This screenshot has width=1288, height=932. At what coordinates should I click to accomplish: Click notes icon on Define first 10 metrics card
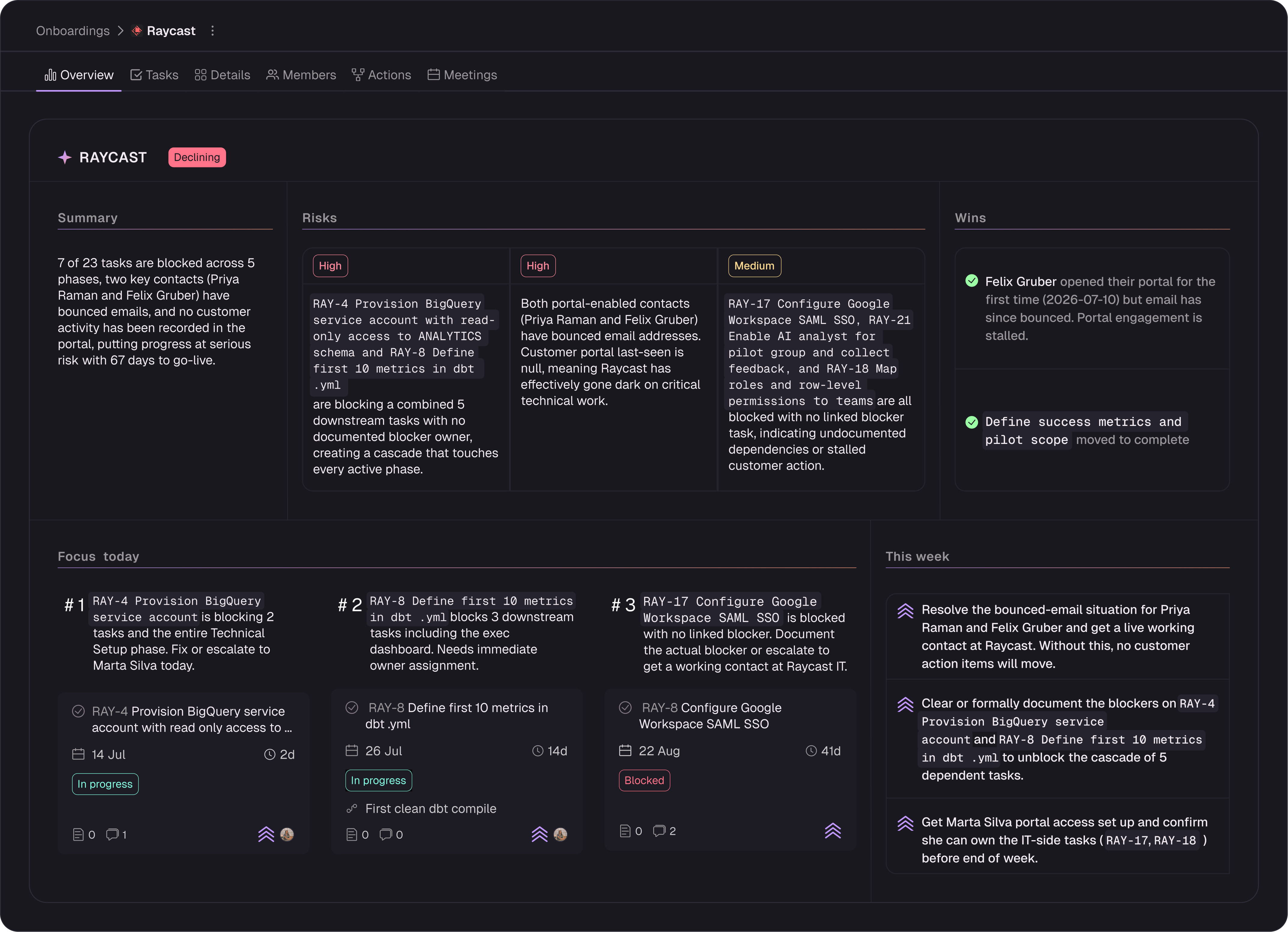352,834
